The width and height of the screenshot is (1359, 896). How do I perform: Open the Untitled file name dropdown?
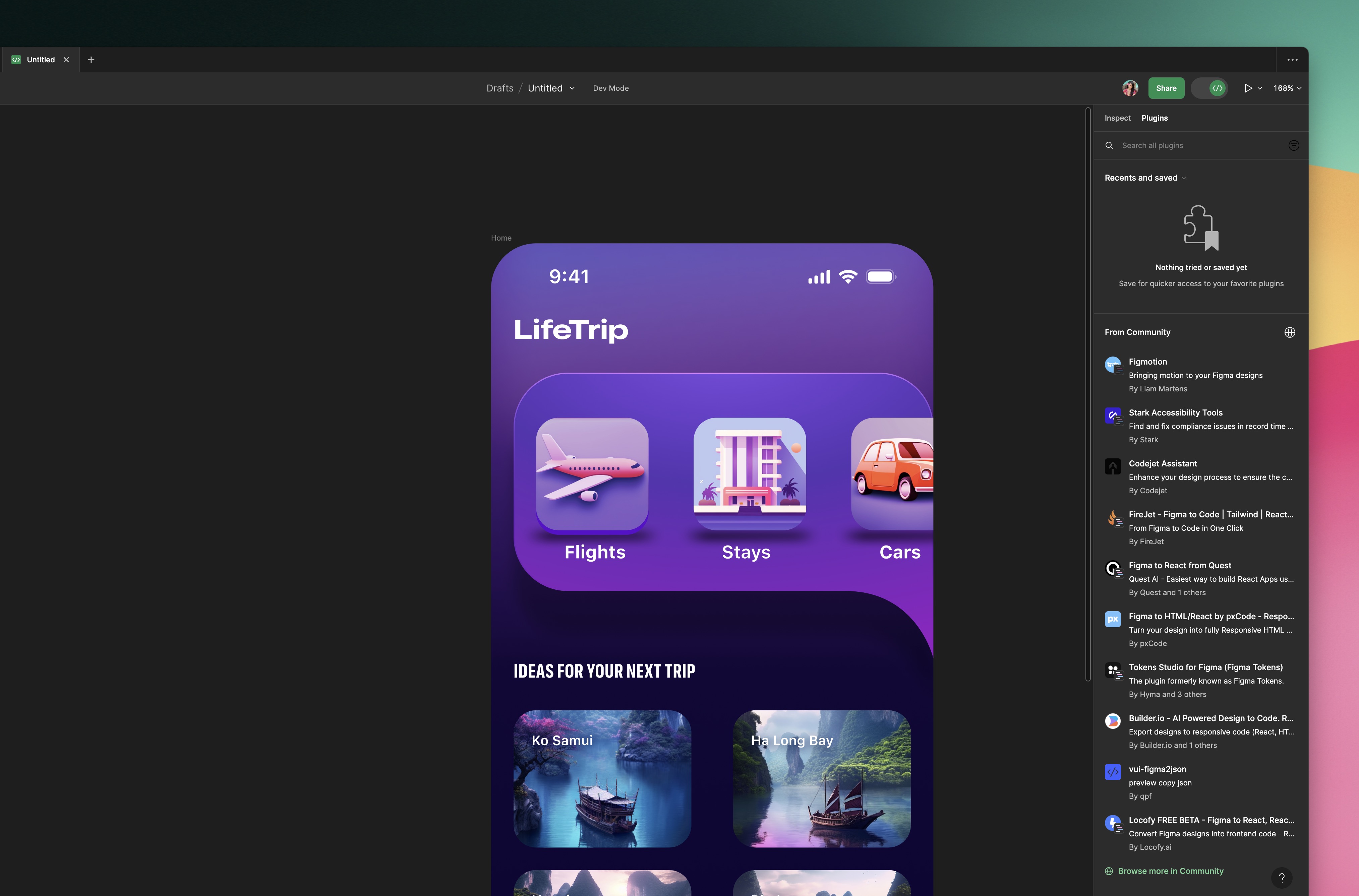pyautogui.click(x=572, y=88)
